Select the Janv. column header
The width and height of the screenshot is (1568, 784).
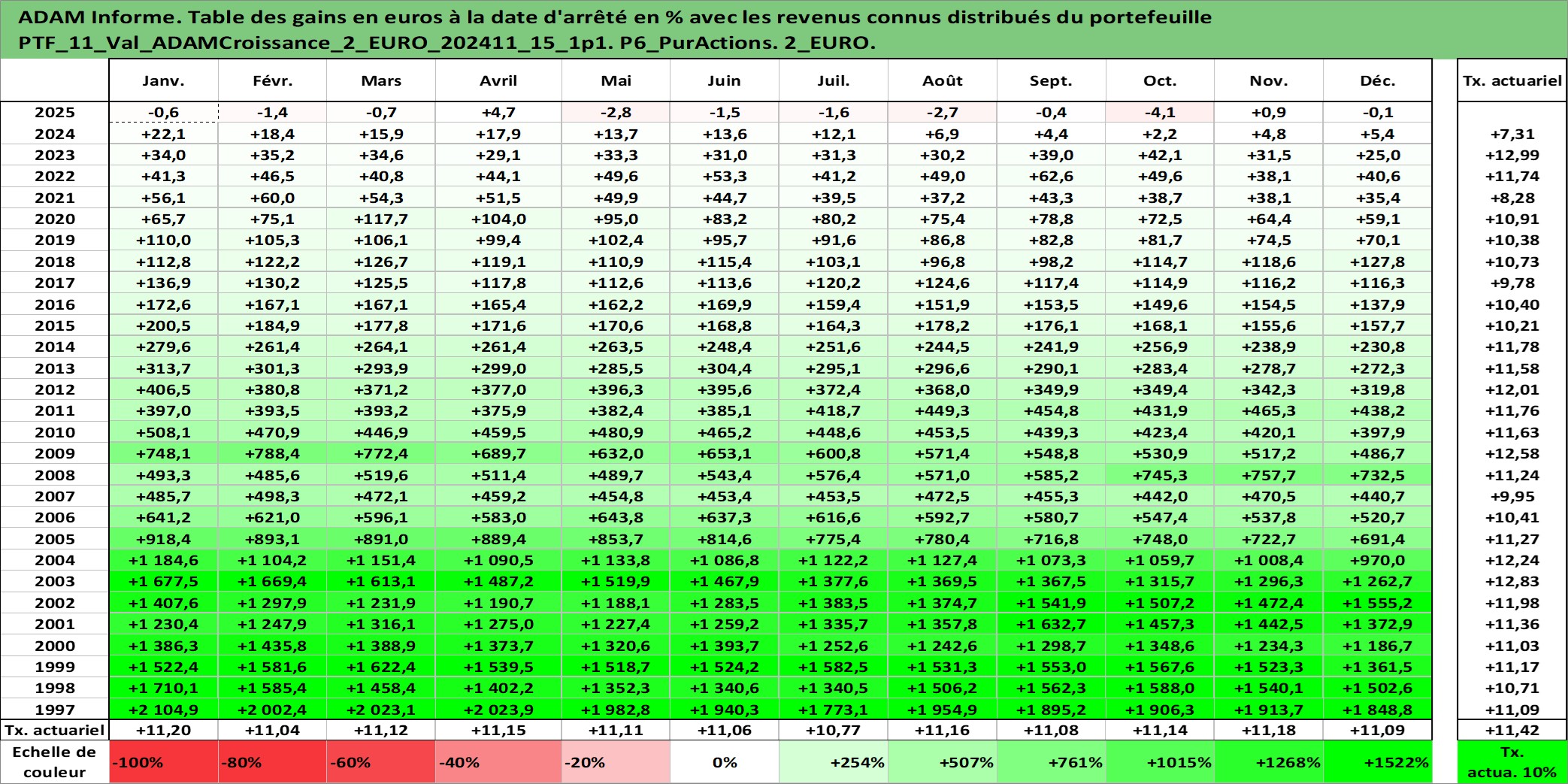pos(164,80)
